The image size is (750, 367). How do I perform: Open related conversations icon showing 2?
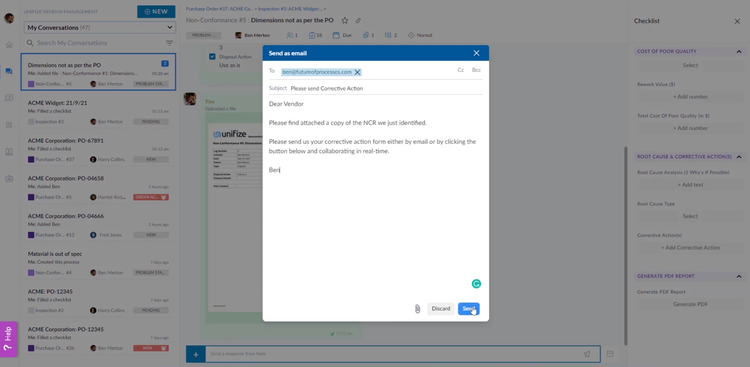(x=391, y=35)
